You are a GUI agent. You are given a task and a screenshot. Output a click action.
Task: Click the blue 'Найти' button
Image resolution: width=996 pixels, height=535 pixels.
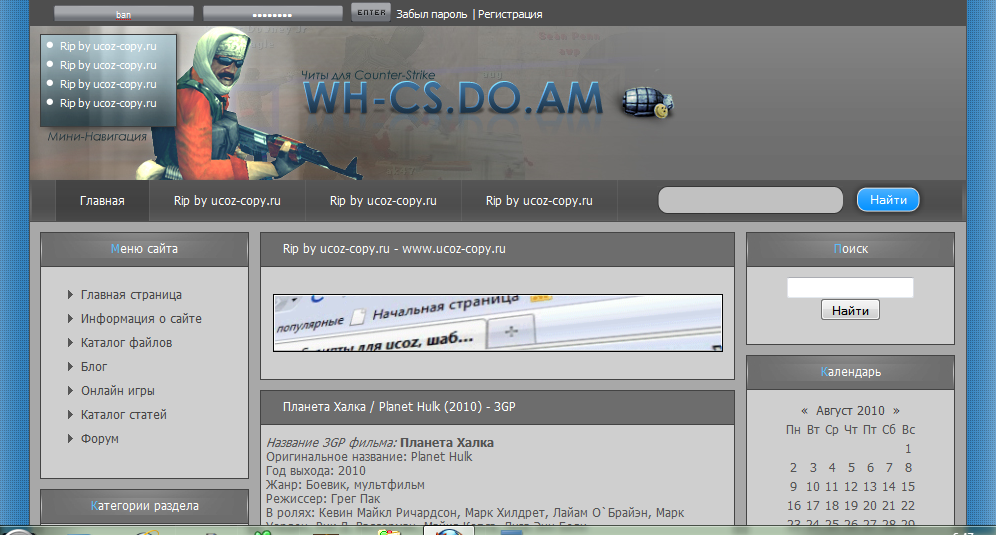click(x=888, y=200)
